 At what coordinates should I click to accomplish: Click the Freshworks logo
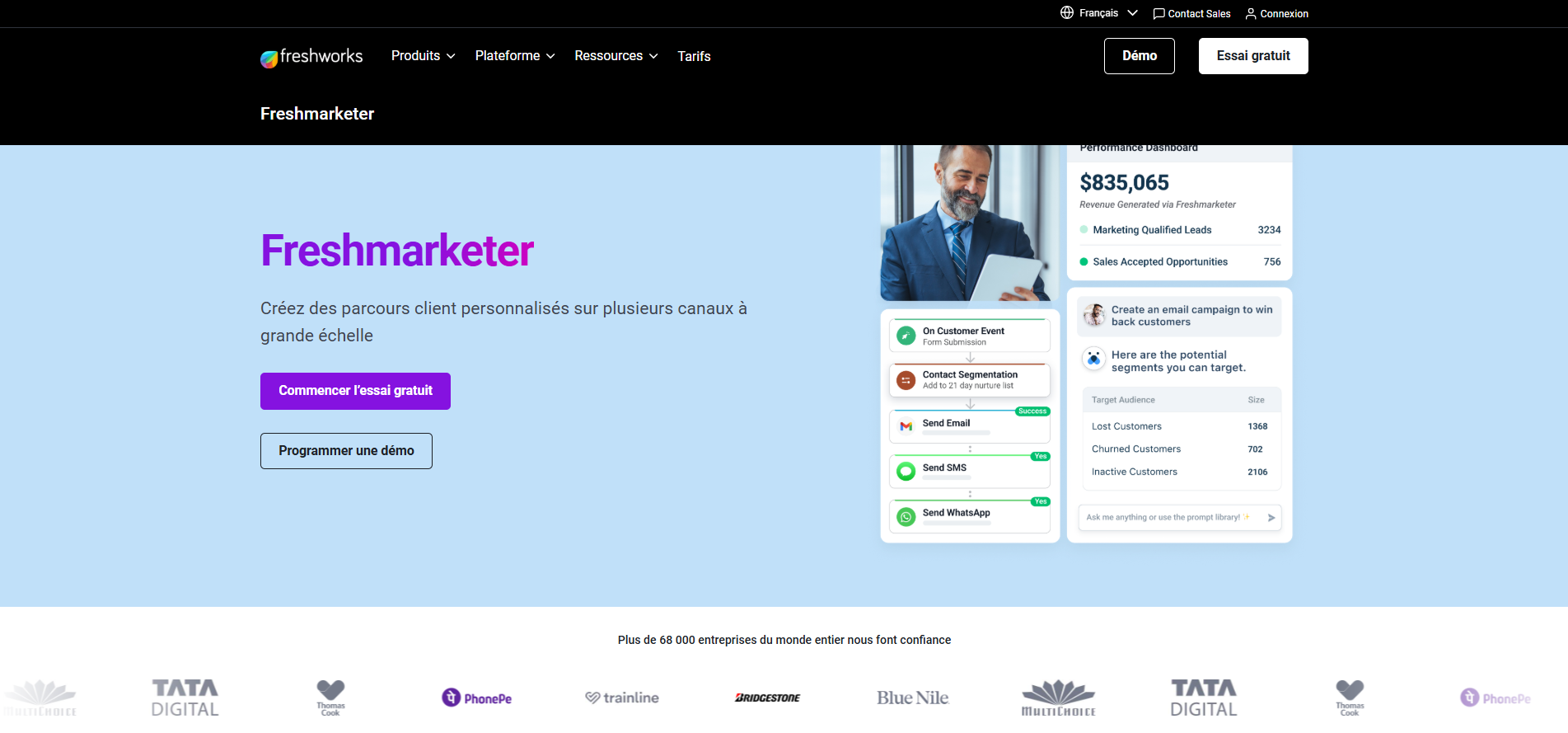coord(311,56)
